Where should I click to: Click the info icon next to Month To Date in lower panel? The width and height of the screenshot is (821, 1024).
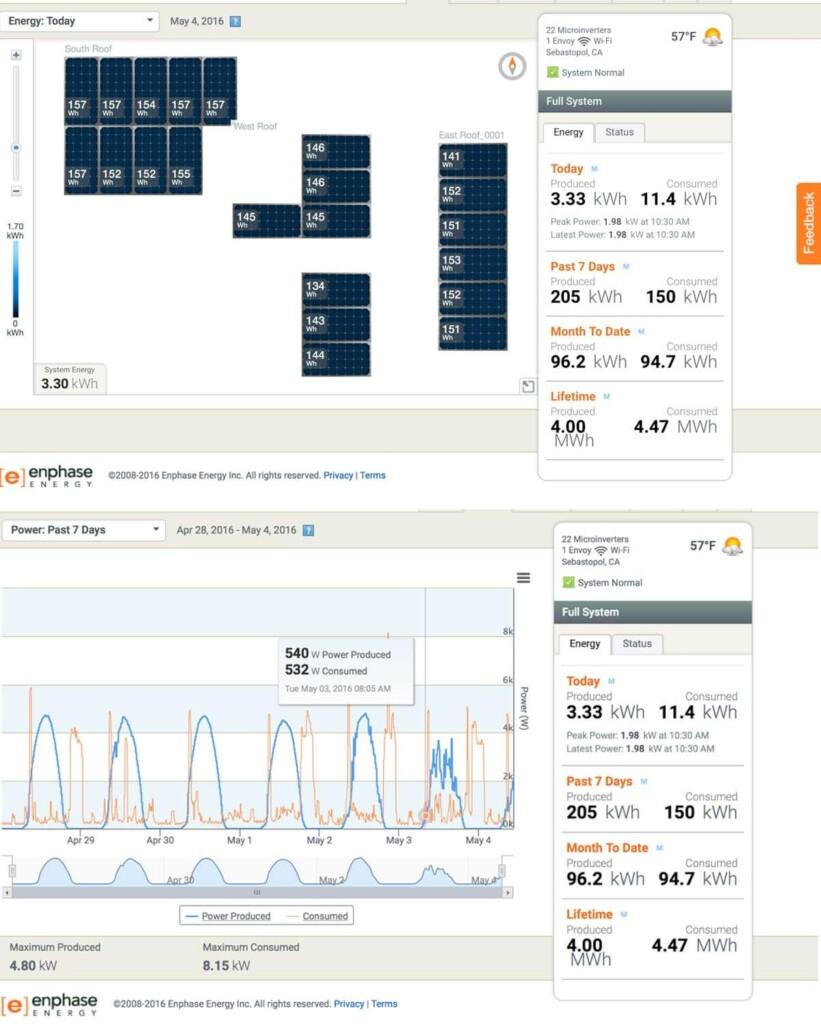point(660,848)
